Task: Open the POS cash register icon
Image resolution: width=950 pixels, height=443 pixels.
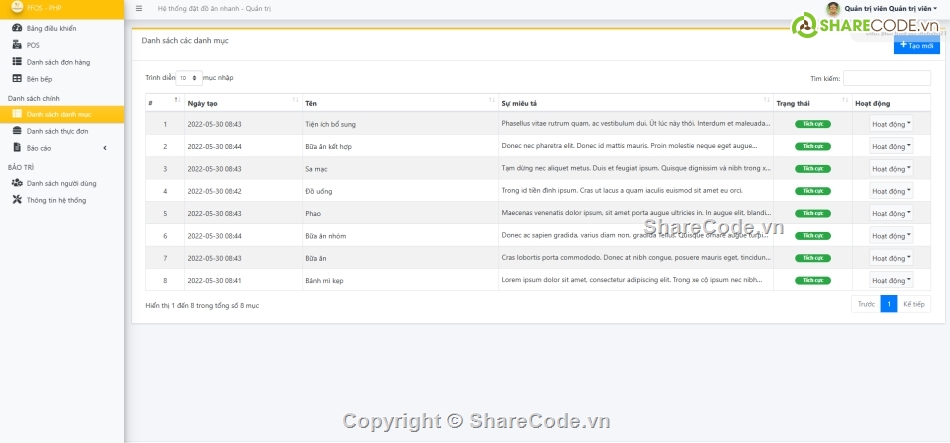Action: tap(17, 45)
